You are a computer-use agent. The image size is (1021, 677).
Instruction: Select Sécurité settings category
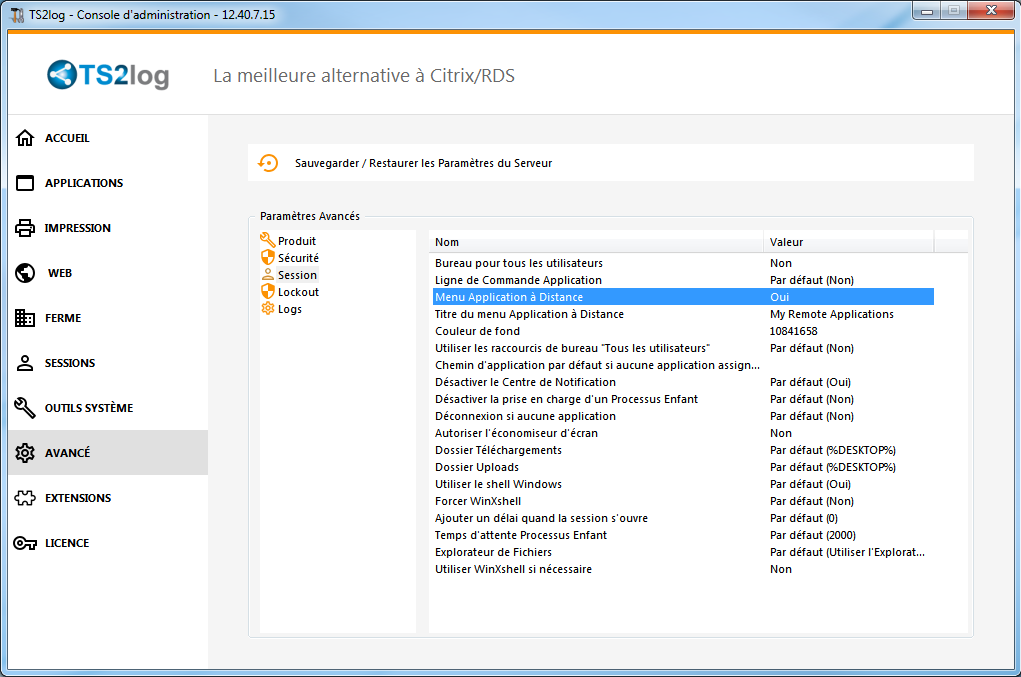[x=298, y=258]
